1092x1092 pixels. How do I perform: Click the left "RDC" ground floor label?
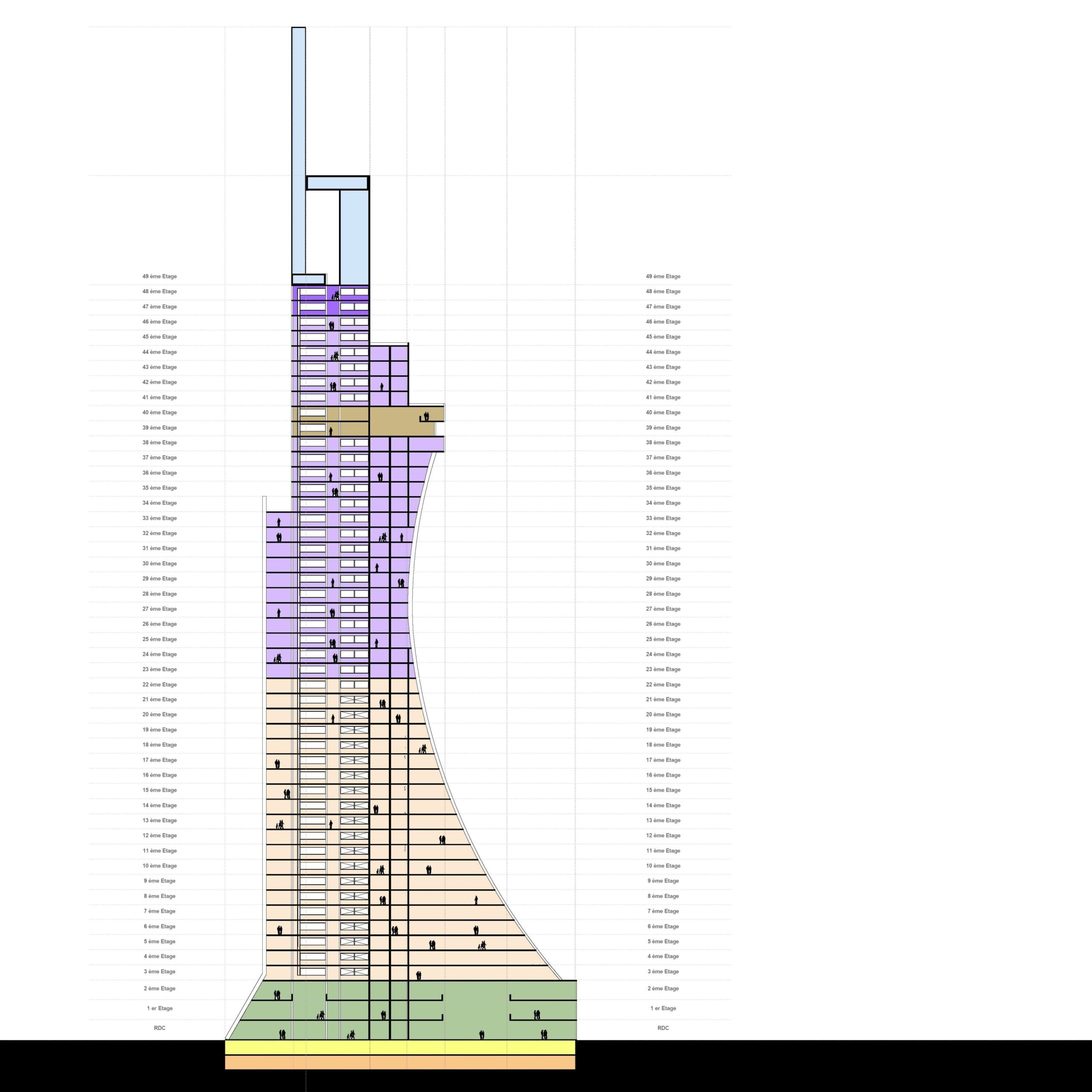(x=160, y=1028)
